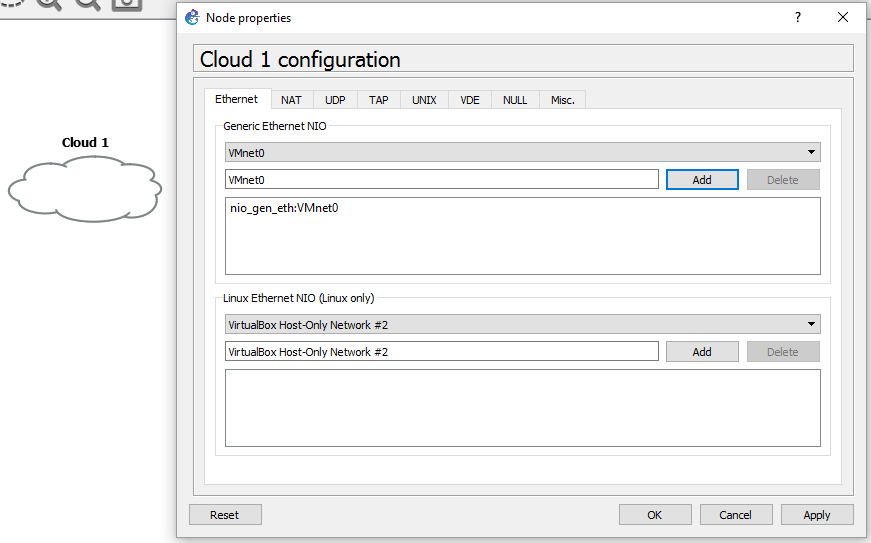Open the UNIX tab
The image size is (871, 543).
[x=424, y=100]
